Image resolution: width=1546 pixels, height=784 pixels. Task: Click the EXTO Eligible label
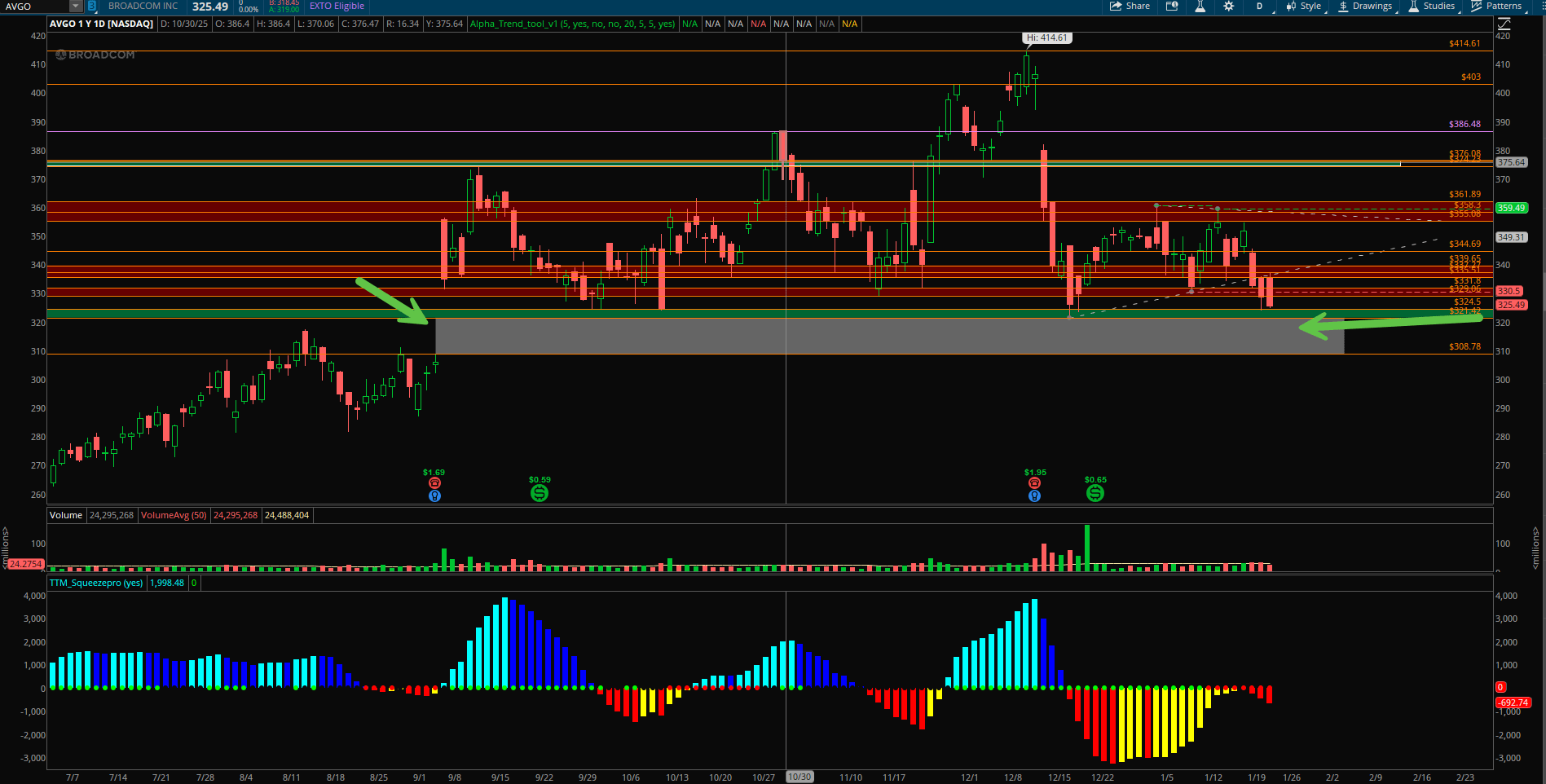coord(337,7)
